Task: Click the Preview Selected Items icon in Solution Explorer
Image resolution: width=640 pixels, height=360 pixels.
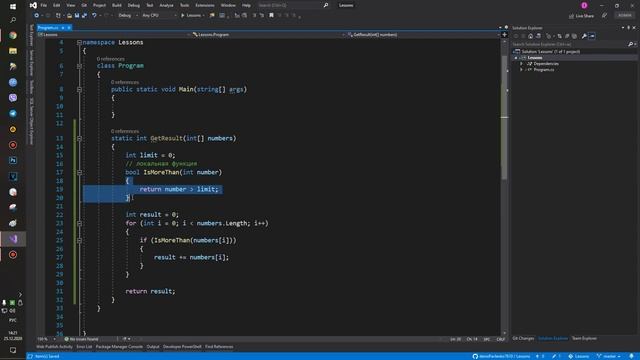Action: click(x=592, y=36)
